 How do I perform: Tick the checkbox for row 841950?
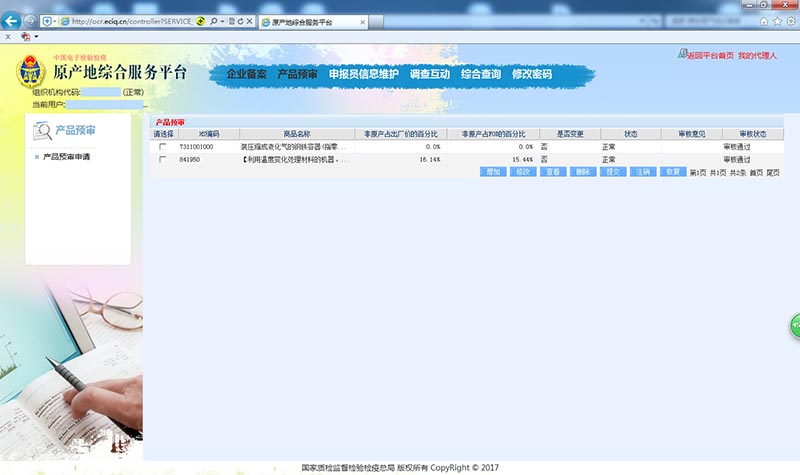(163, 159)
